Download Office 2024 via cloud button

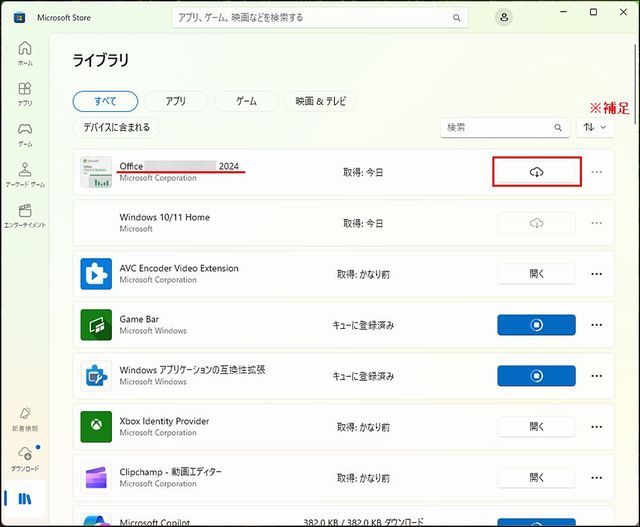pos(536,172)
